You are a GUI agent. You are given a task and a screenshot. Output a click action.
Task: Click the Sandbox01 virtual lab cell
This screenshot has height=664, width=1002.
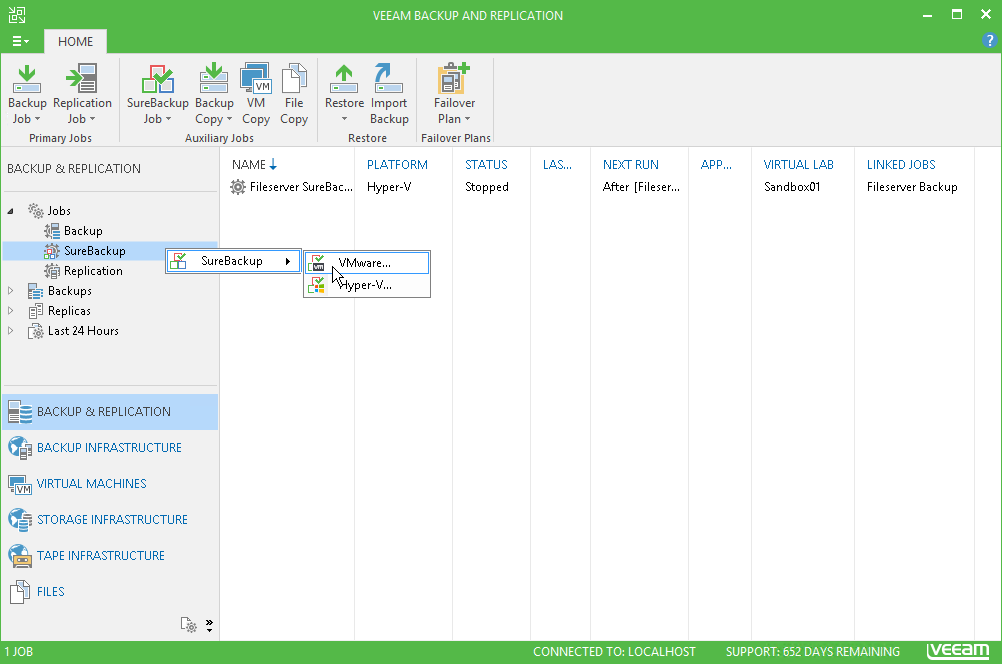(x=792, y=187)
